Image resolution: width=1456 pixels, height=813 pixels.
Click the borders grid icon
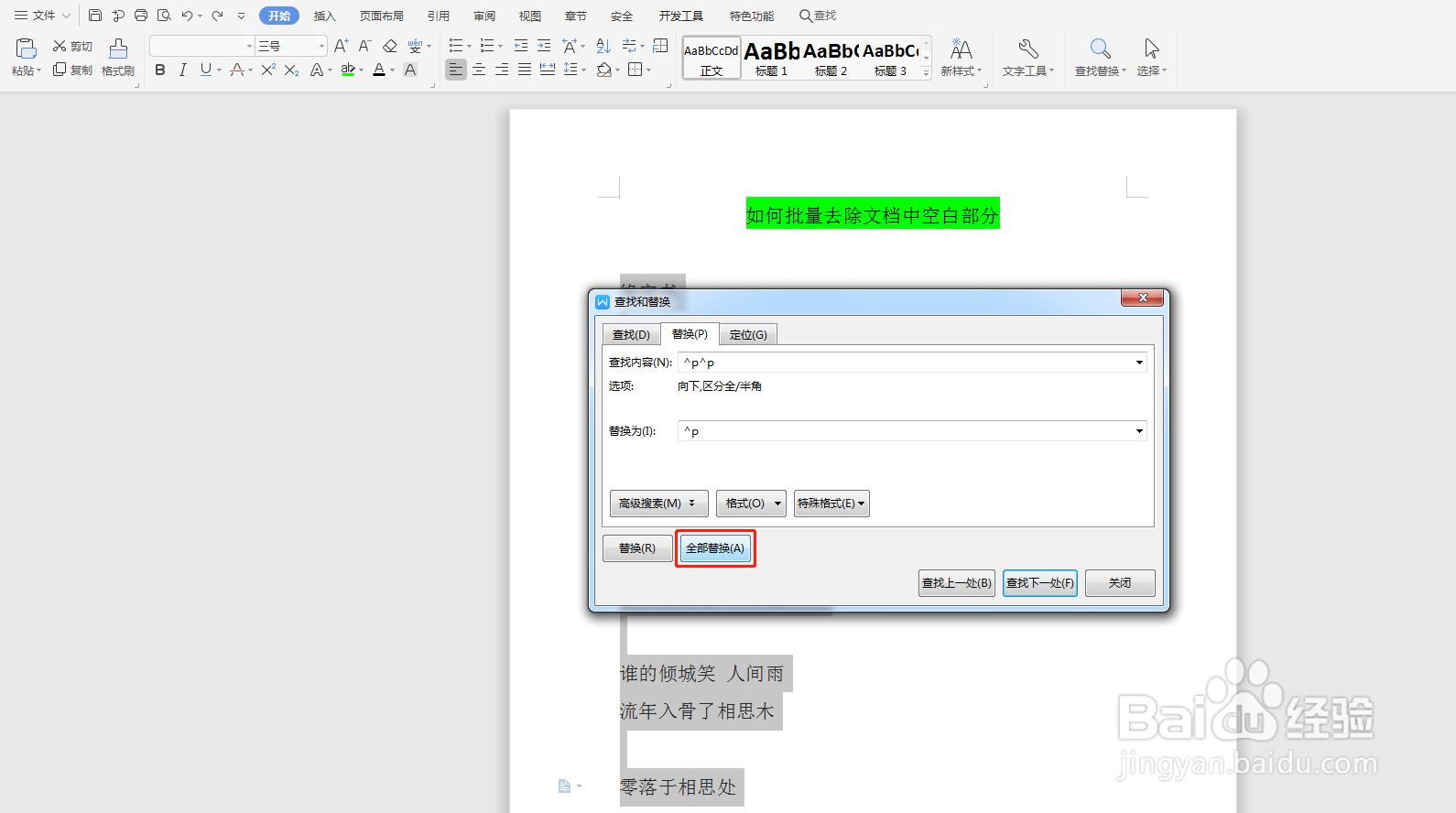pos(636,70)
